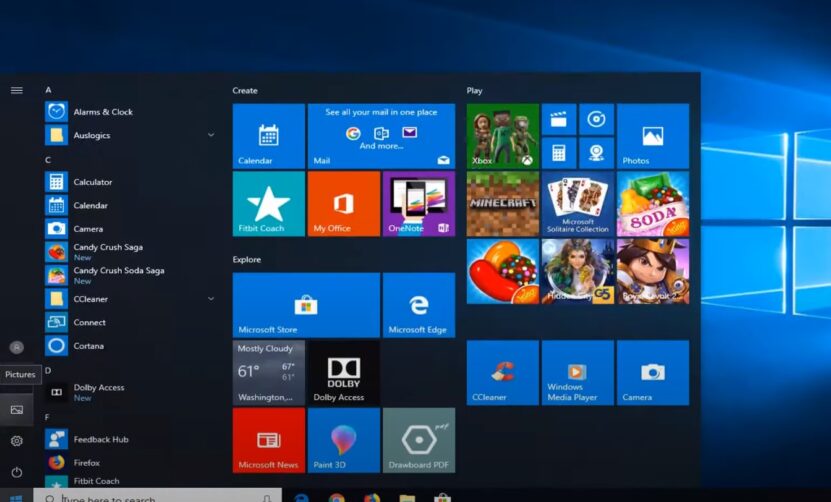The height and width of the screenshot is (502, 831).
Task: Open Feedback Hub from app list
Action: click(131, 439)
